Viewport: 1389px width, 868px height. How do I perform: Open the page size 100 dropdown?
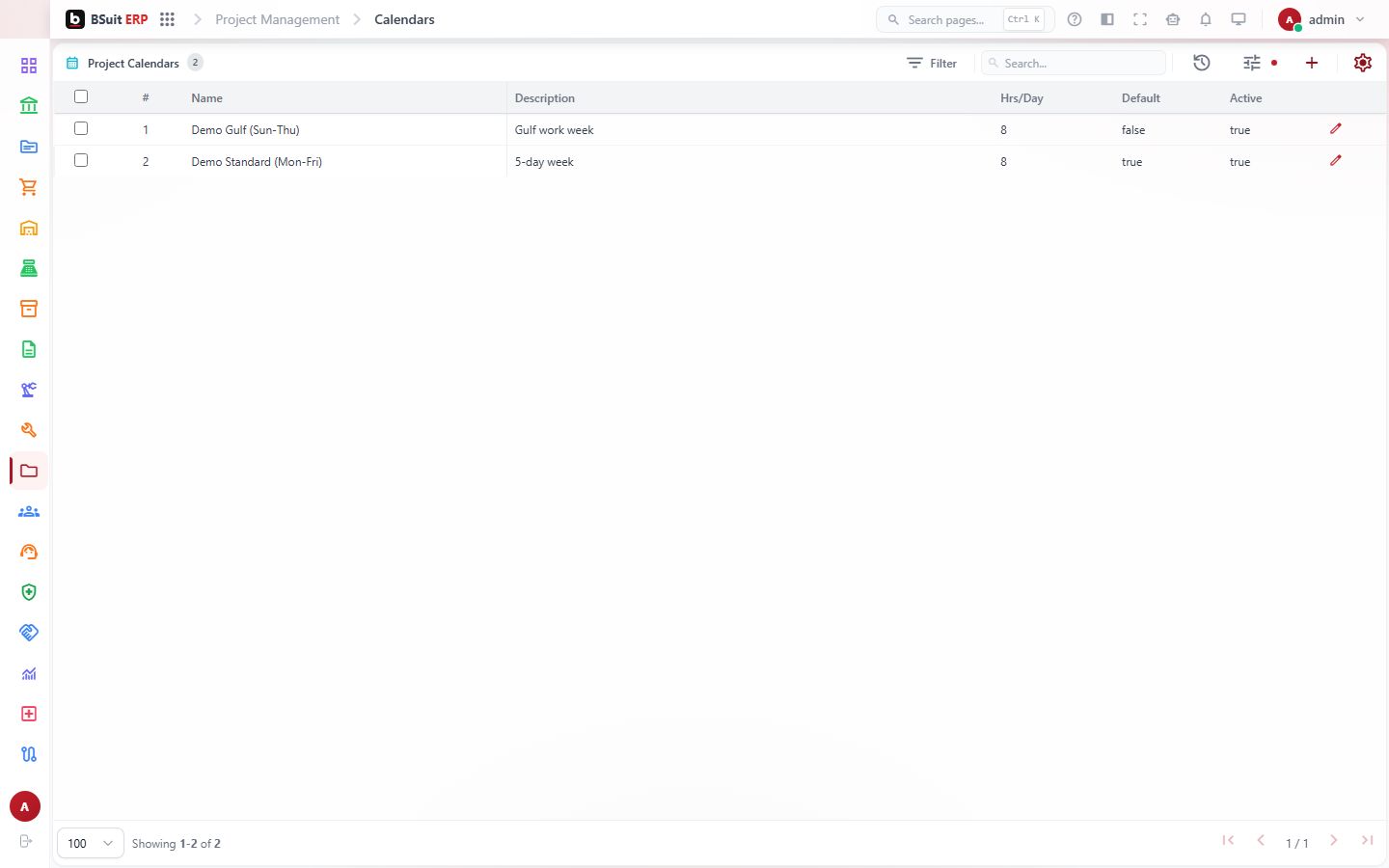(91, 843)
